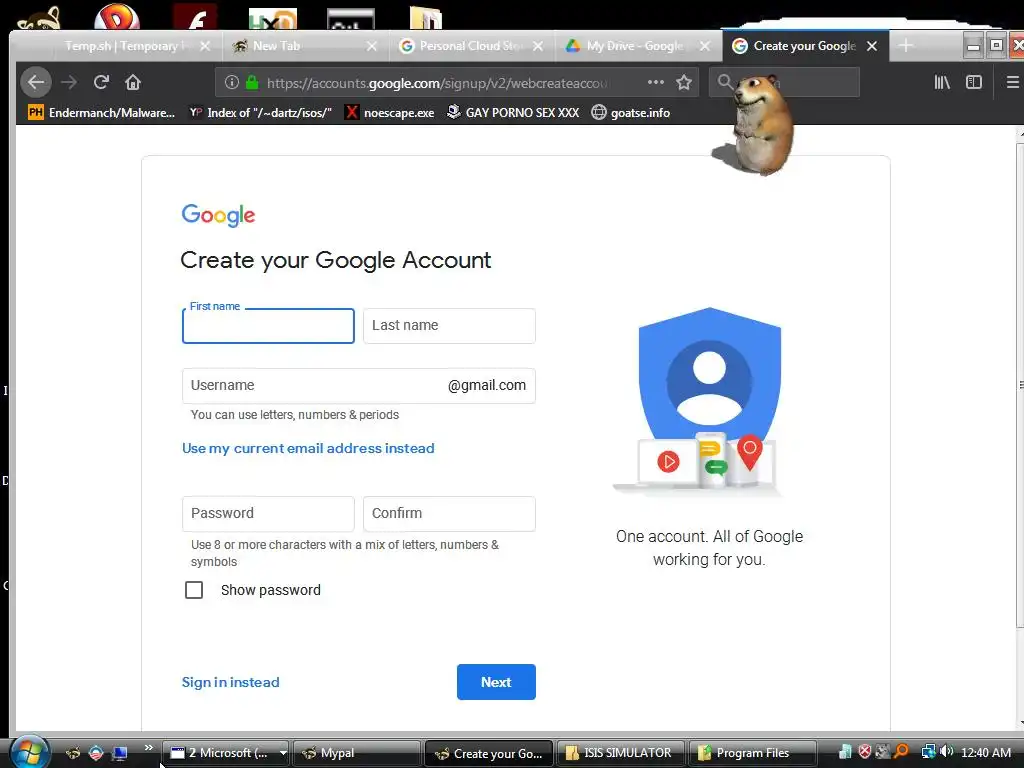Screen dimensions: 1024x768
Task: Open the noescape.exe bookmark
Action: click(x=389, y=112)
